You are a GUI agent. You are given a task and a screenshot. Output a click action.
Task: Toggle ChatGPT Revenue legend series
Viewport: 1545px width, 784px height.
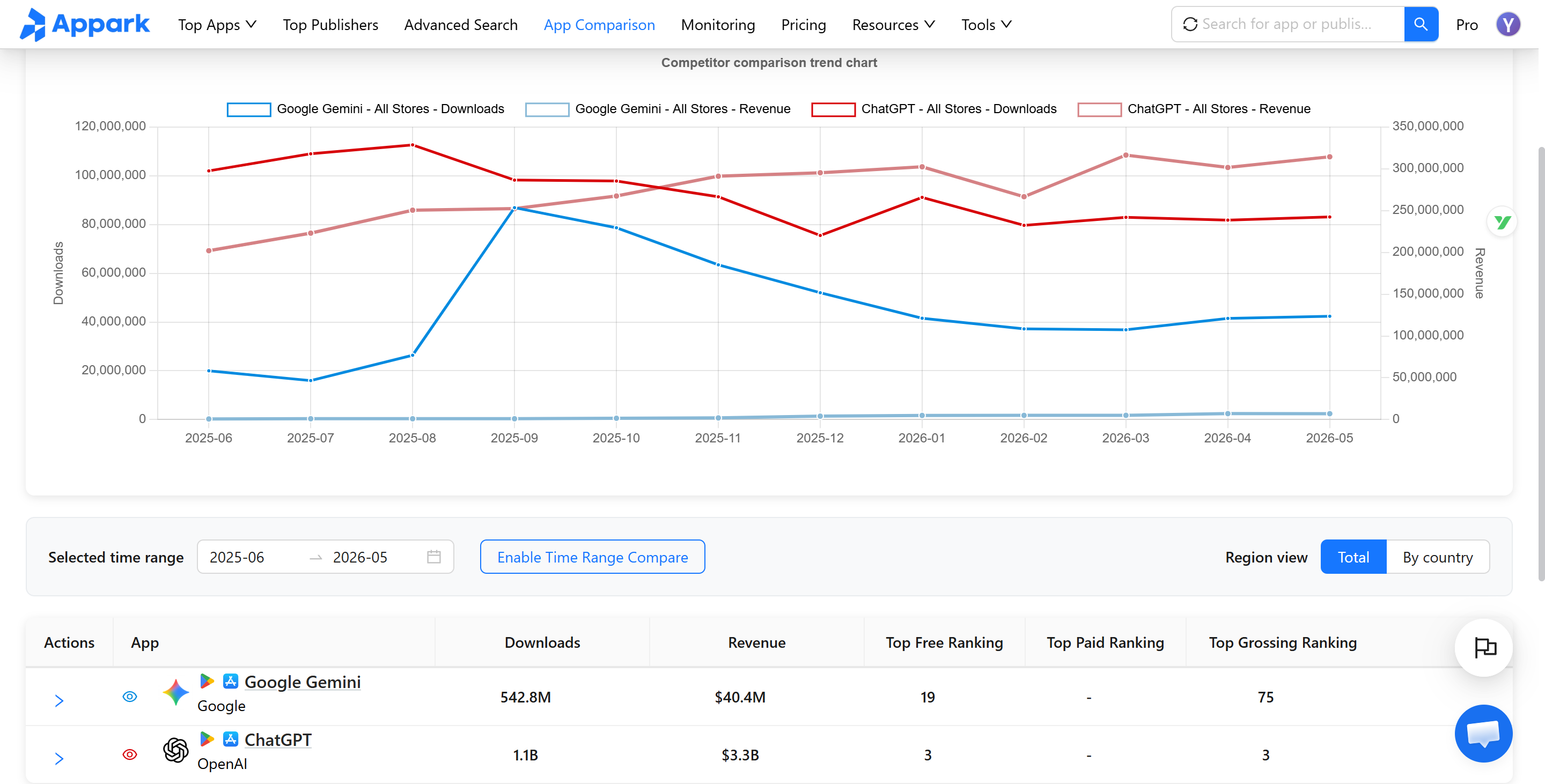1194,109
